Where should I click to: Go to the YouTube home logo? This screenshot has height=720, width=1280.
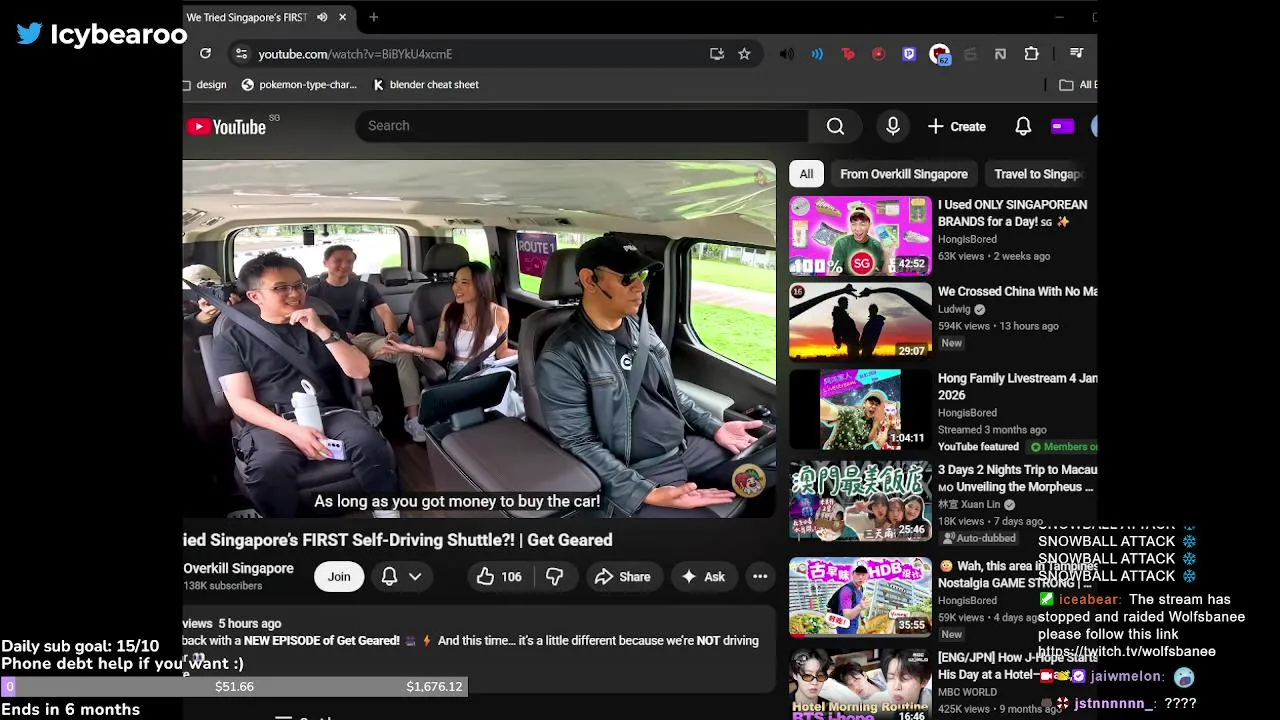(226, 127)
